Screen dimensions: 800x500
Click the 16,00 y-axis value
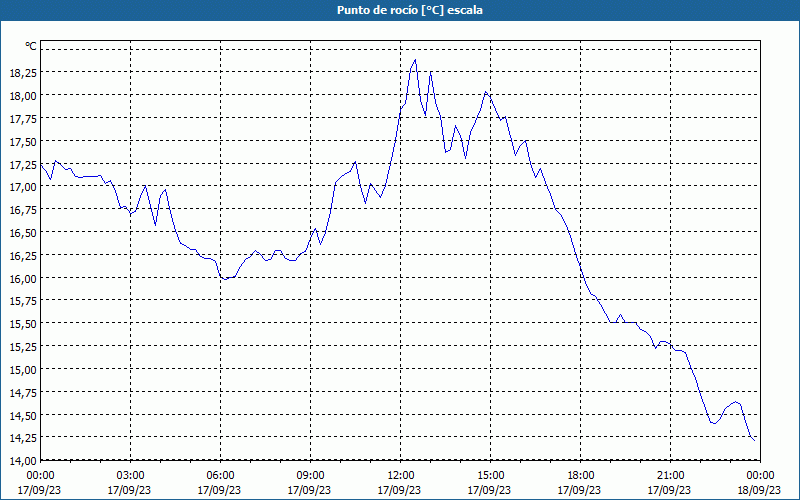click(x=23, y=278)
